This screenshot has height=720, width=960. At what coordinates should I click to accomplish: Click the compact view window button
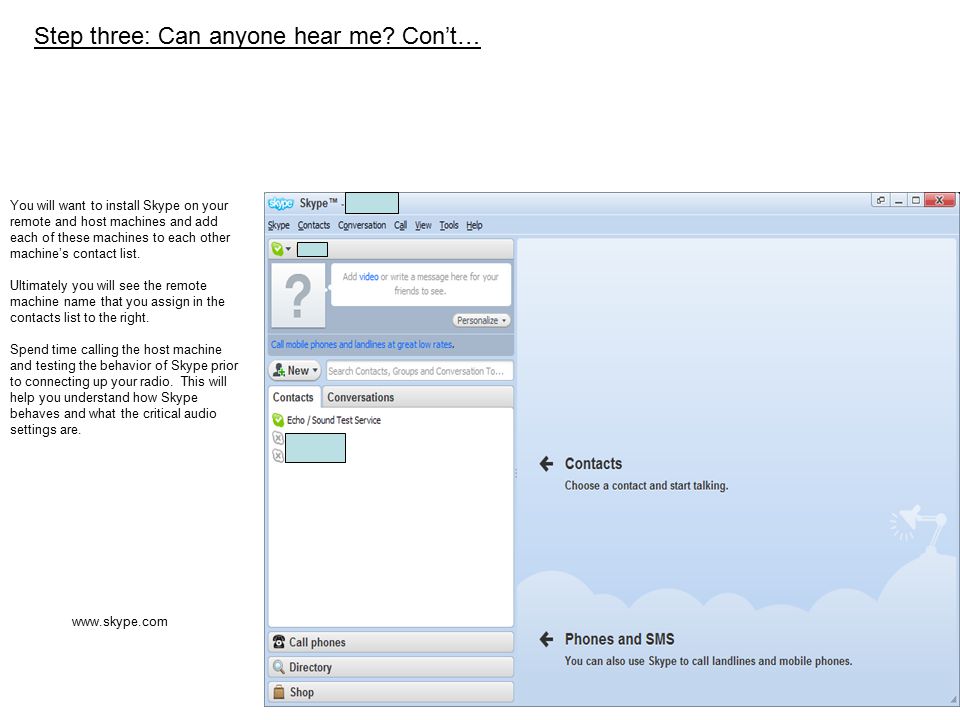point(880,200)
